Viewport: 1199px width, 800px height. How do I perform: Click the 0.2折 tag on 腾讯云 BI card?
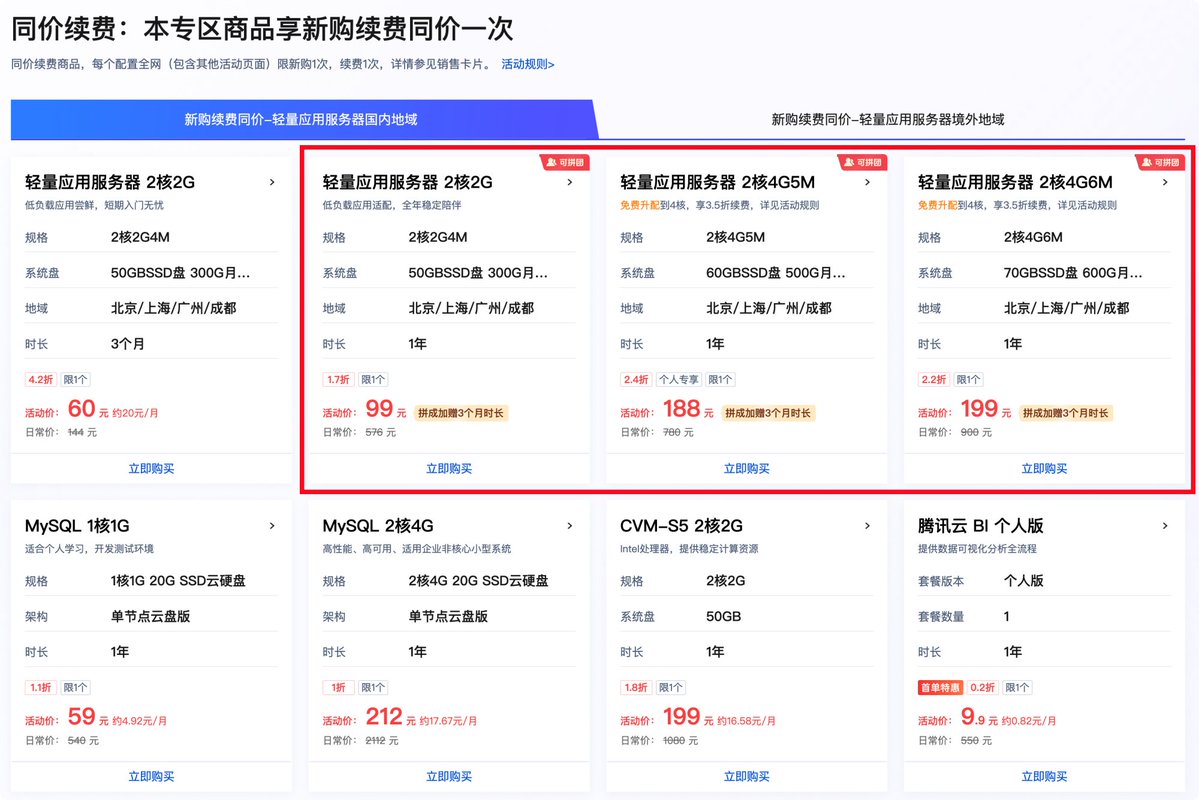tap(983, 688)
